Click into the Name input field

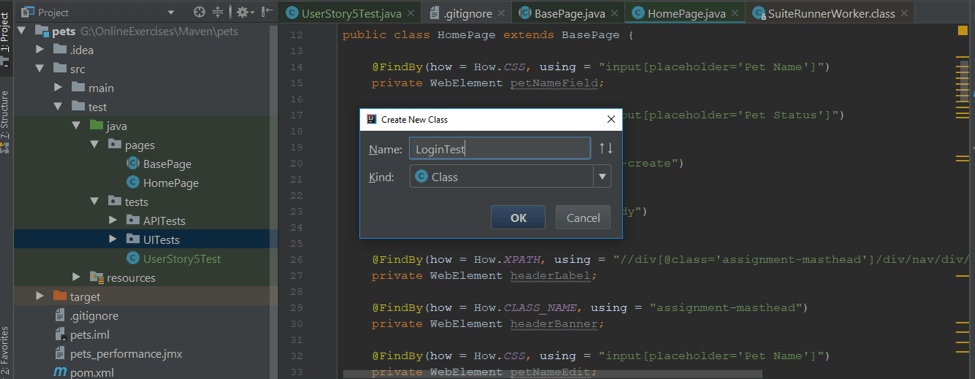click(500, 148)
